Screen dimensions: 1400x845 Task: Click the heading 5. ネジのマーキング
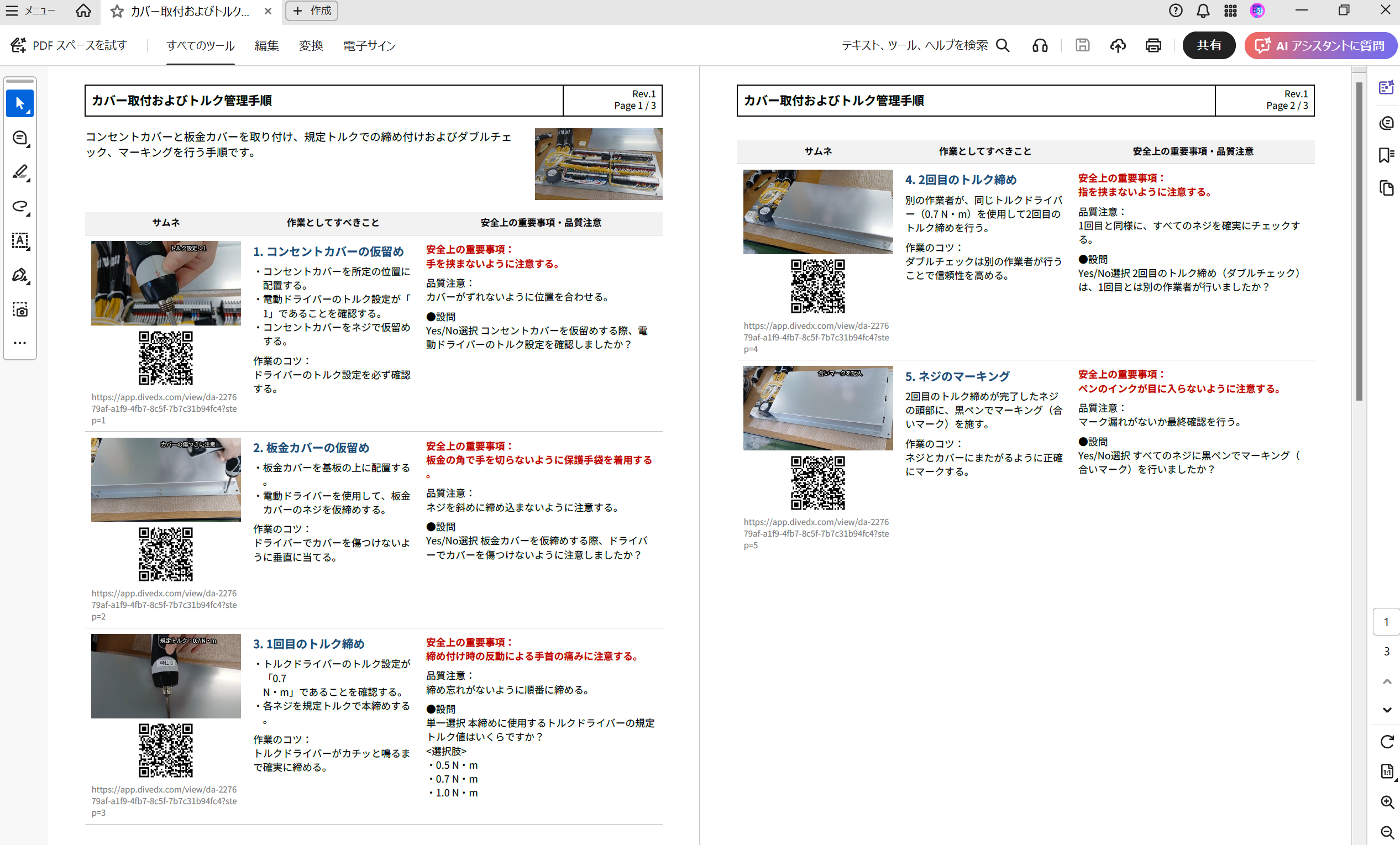click(x=957, y=376)
